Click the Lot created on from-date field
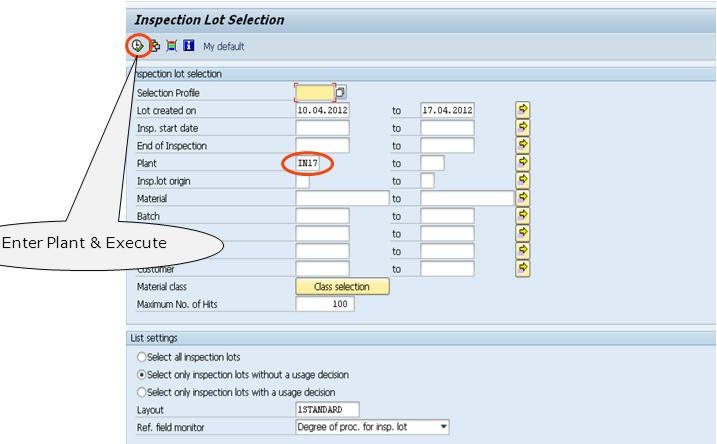The image size is (717, 444). 322,110
